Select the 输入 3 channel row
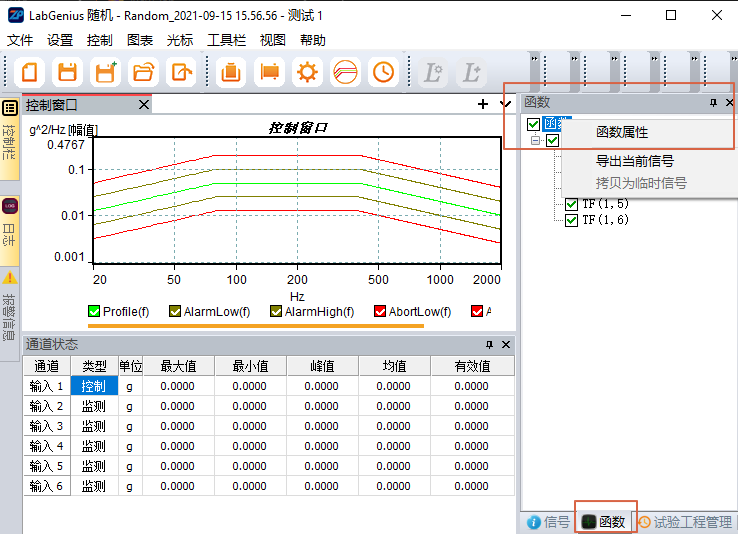This screenshot has height=534, width=738. (269, 426)
